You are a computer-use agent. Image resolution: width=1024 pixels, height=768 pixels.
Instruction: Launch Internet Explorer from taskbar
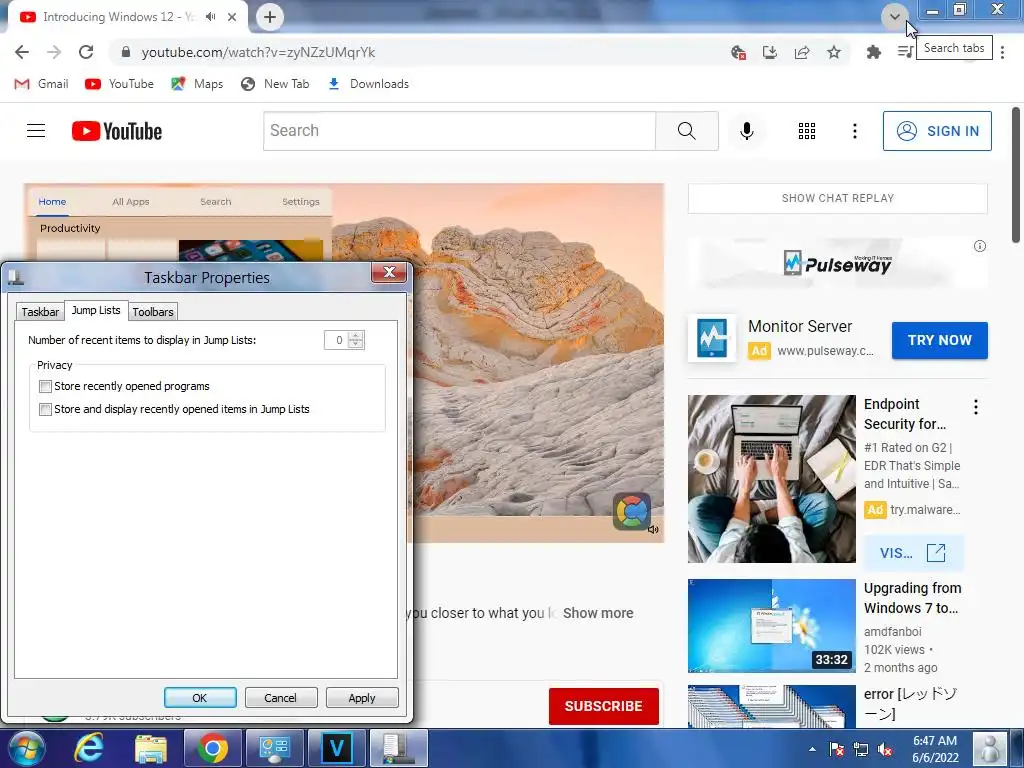(x=88, y=748)
